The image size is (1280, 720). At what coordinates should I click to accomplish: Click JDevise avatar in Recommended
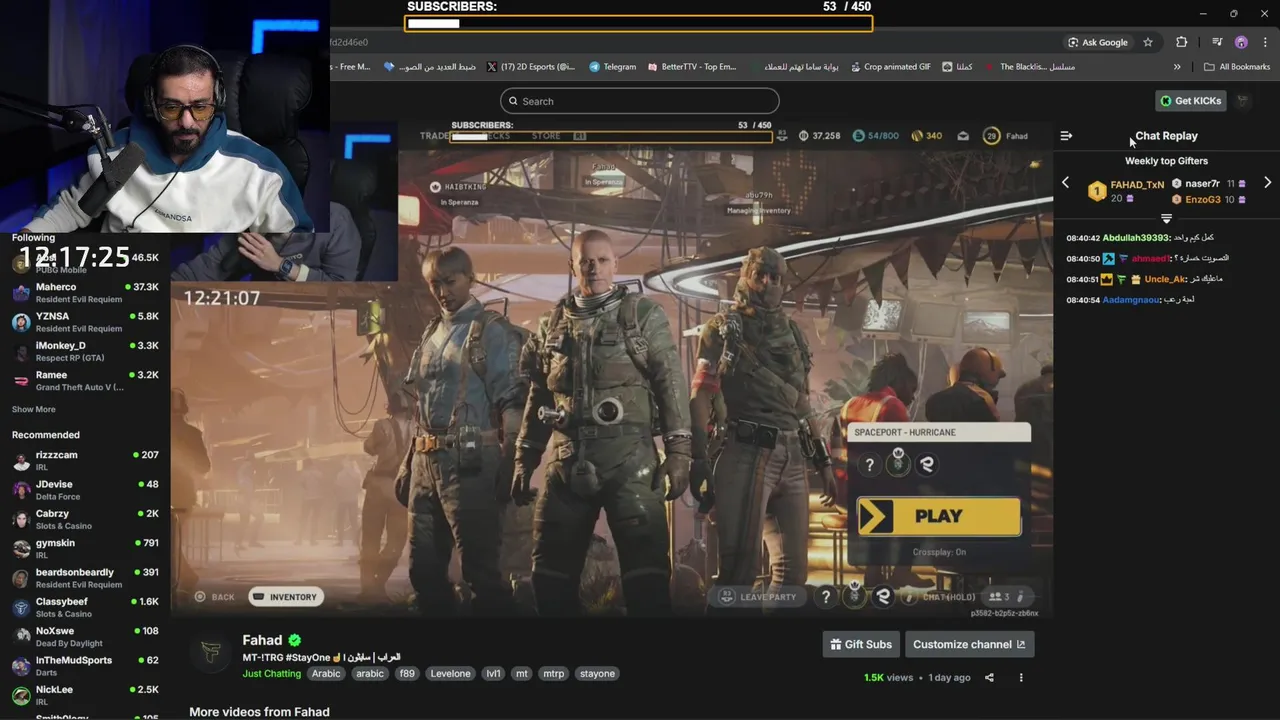[21, 489]
